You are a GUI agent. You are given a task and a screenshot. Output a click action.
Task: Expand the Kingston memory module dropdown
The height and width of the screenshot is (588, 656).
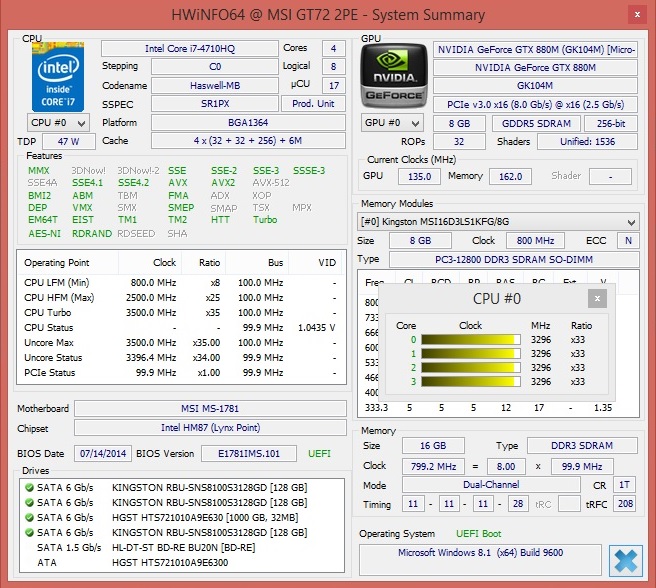pos(498,222)
